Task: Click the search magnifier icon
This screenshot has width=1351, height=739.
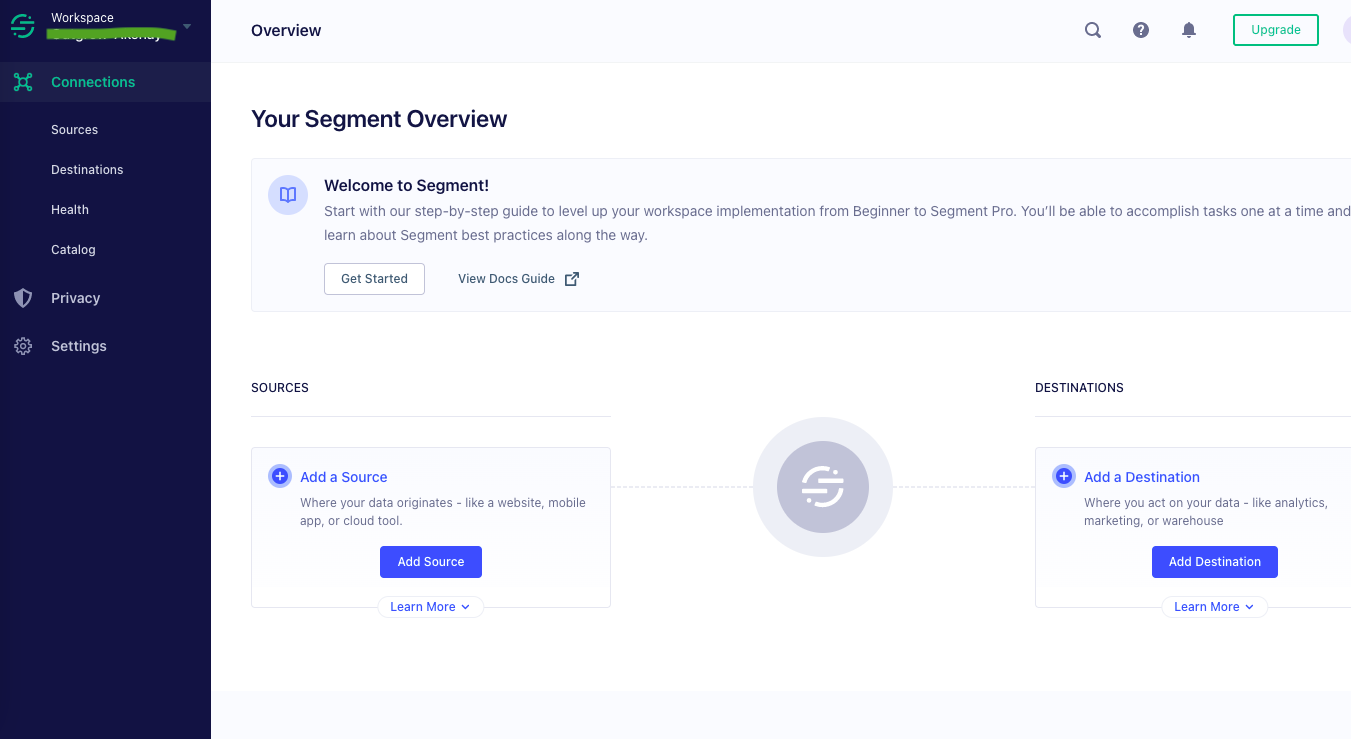Action: coord(1093,30)
